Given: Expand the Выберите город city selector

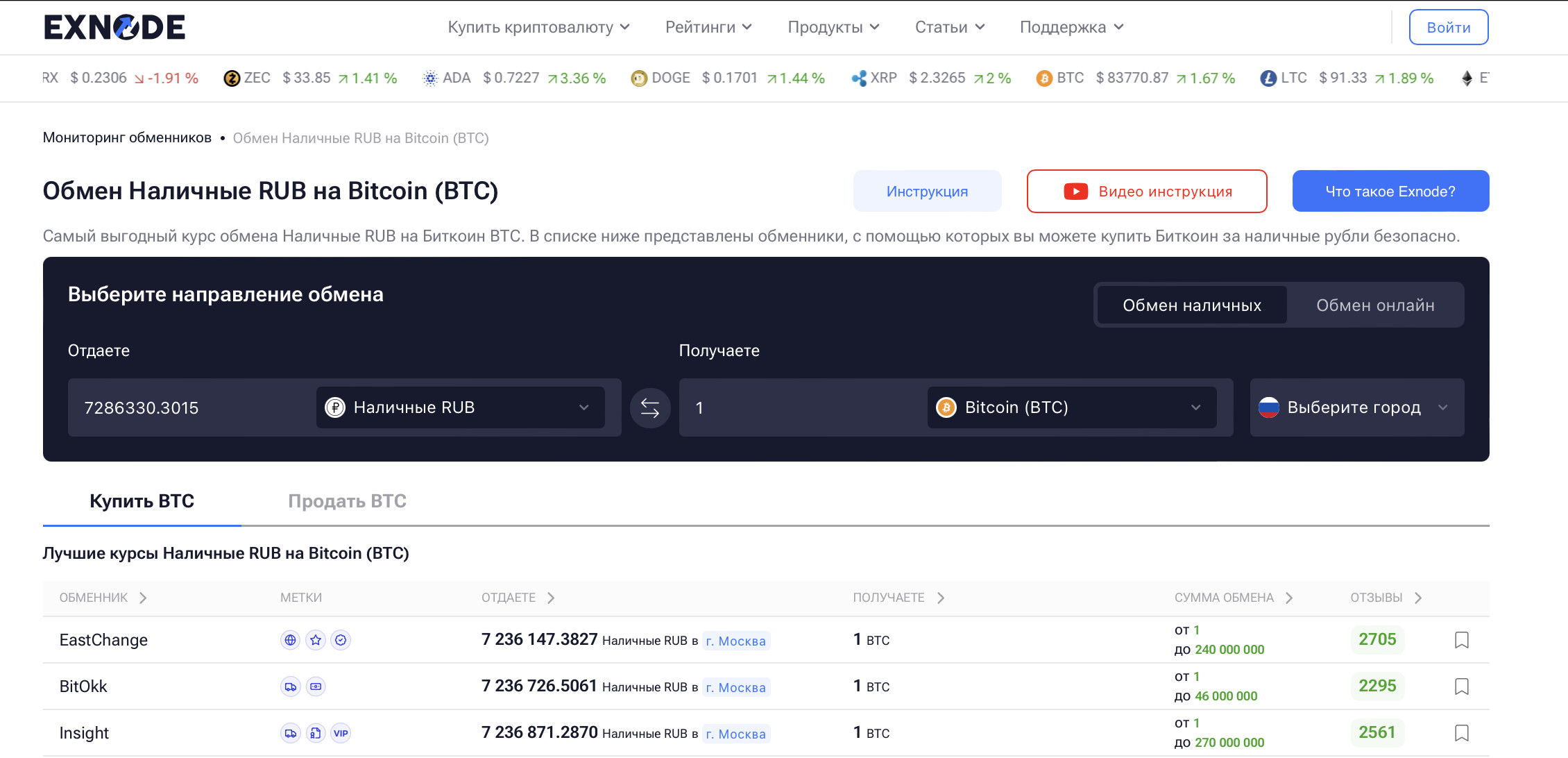Looking at the screenshot, I should (x=1356, y=407).
